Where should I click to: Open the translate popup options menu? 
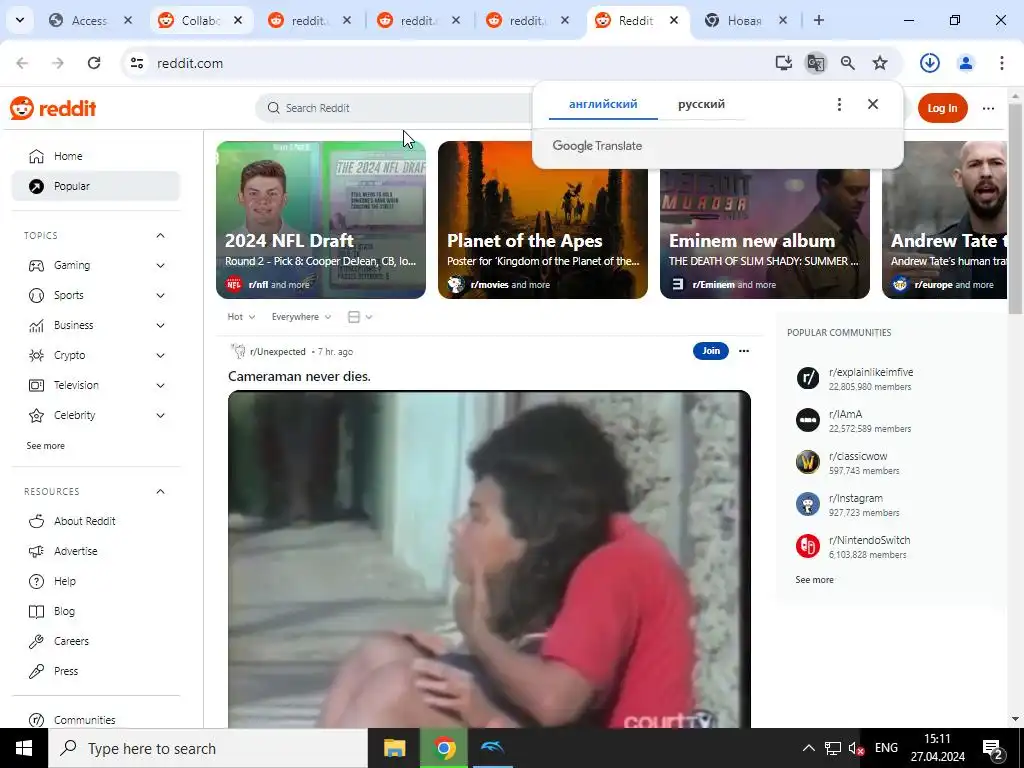pos(839,104)
